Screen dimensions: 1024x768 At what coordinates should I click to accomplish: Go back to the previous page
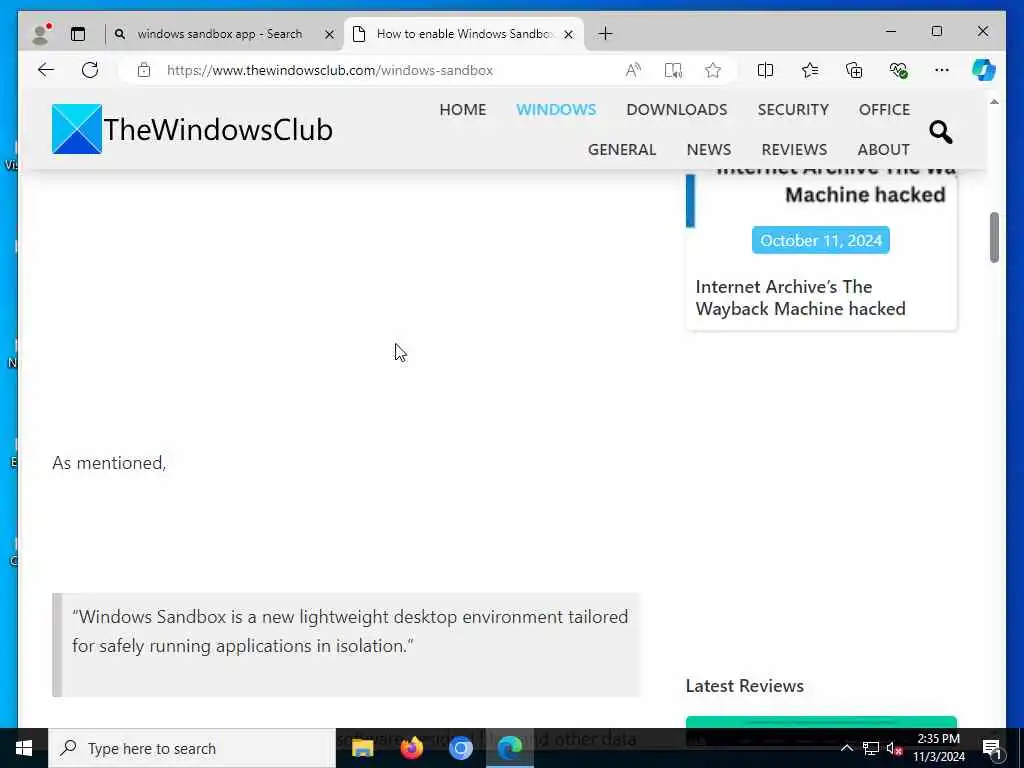[46, 70]
